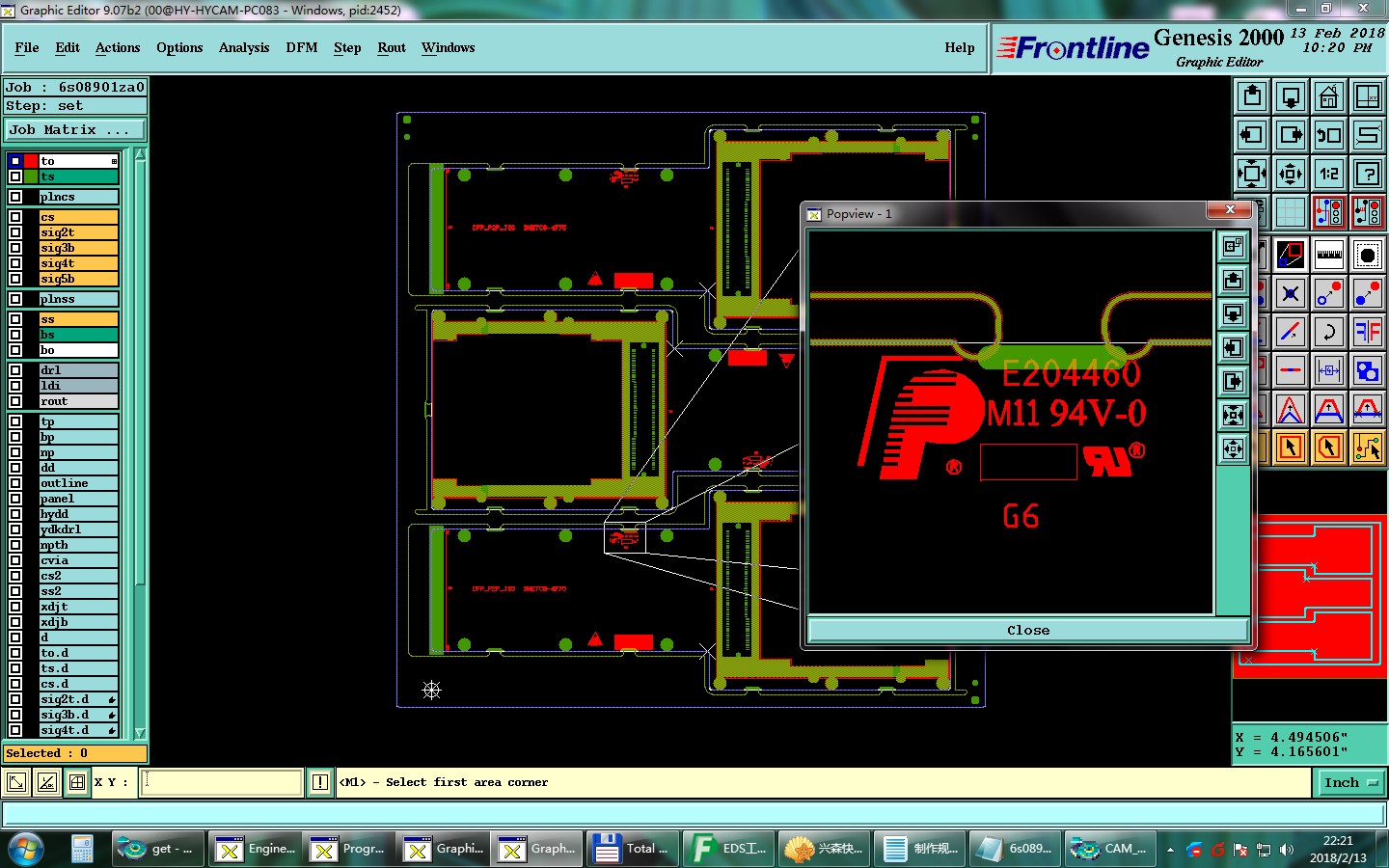The height and width of the screenshot is (868, 1389).
Task: Click zoom in icon in Popview window
Action: click(1234, 449)
